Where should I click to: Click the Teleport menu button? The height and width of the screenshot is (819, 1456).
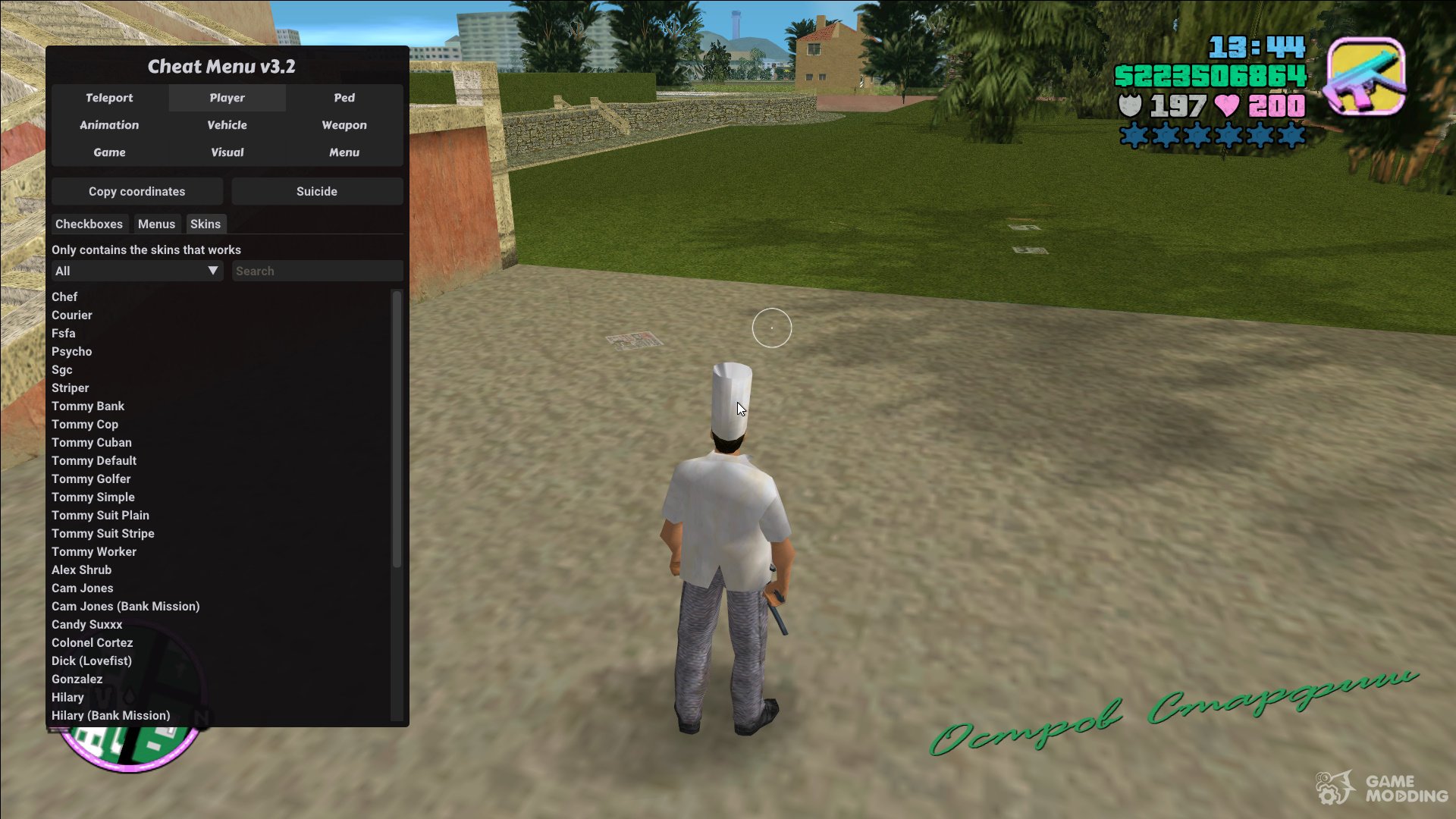[108, 97]
